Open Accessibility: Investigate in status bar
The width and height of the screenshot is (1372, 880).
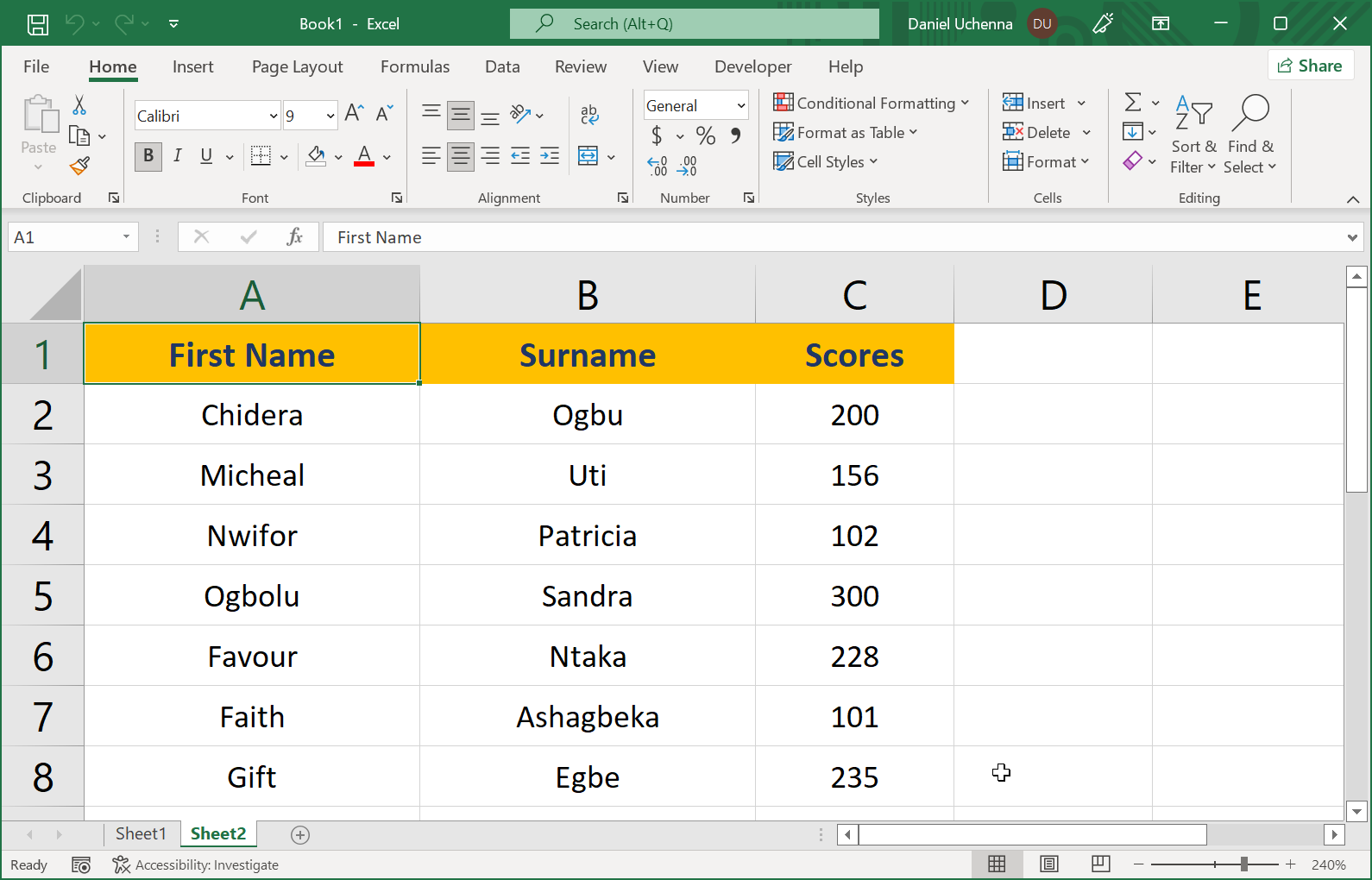(x=196, y=864)
